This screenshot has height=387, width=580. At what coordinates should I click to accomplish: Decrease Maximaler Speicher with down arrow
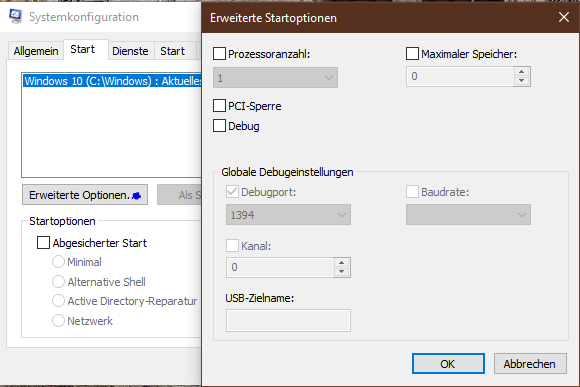[522, 81]
